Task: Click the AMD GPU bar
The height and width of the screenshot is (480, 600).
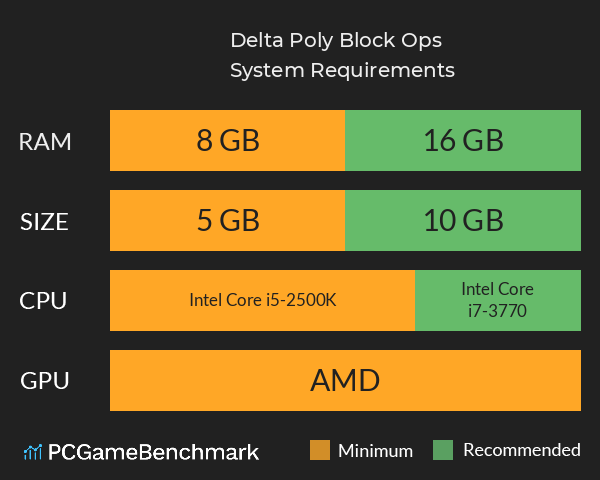Action: (x=345, y=380)
